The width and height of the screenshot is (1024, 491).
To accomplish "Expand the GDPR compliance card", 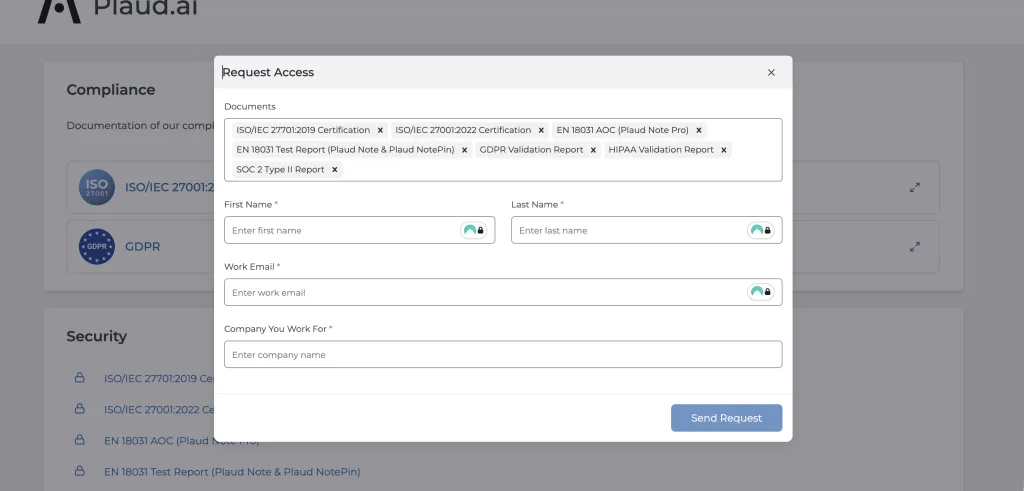I will (x=914, y=246).
